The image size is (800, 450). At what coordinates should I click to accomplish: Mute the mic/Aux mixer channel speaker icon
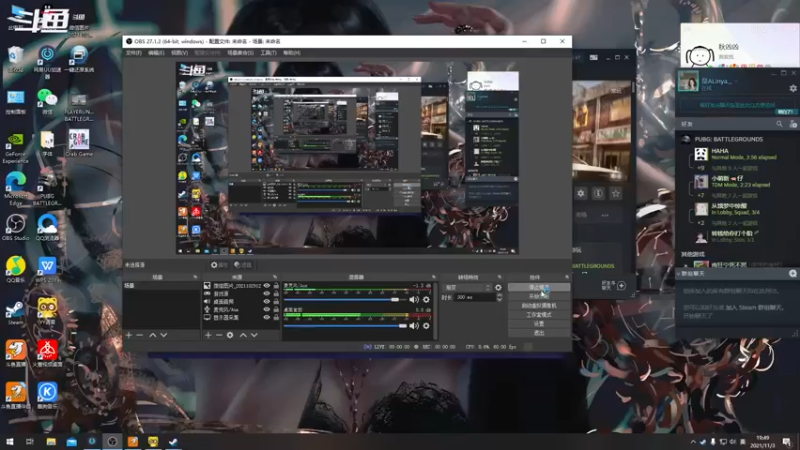(414, 299)
